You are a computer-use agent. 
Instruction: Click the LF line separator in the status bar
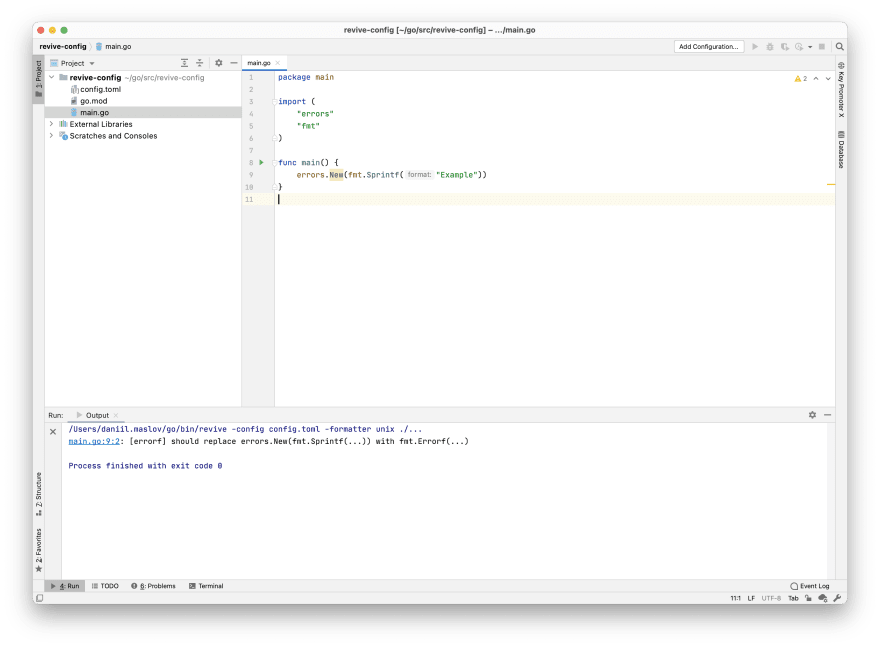pos(751,598)
